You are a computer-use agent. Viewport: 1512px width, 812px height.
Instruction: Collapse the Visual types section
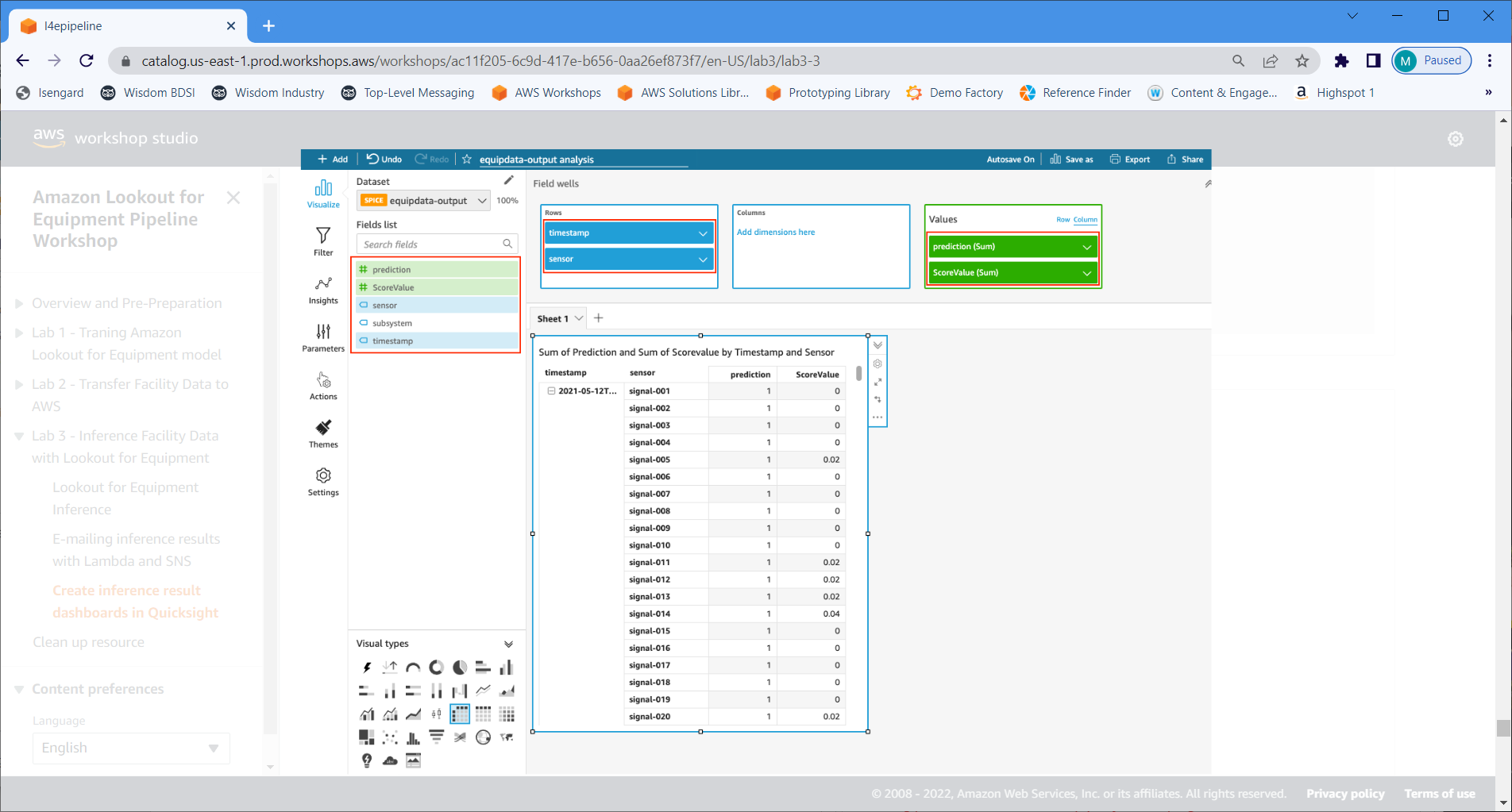click(508, 644)
